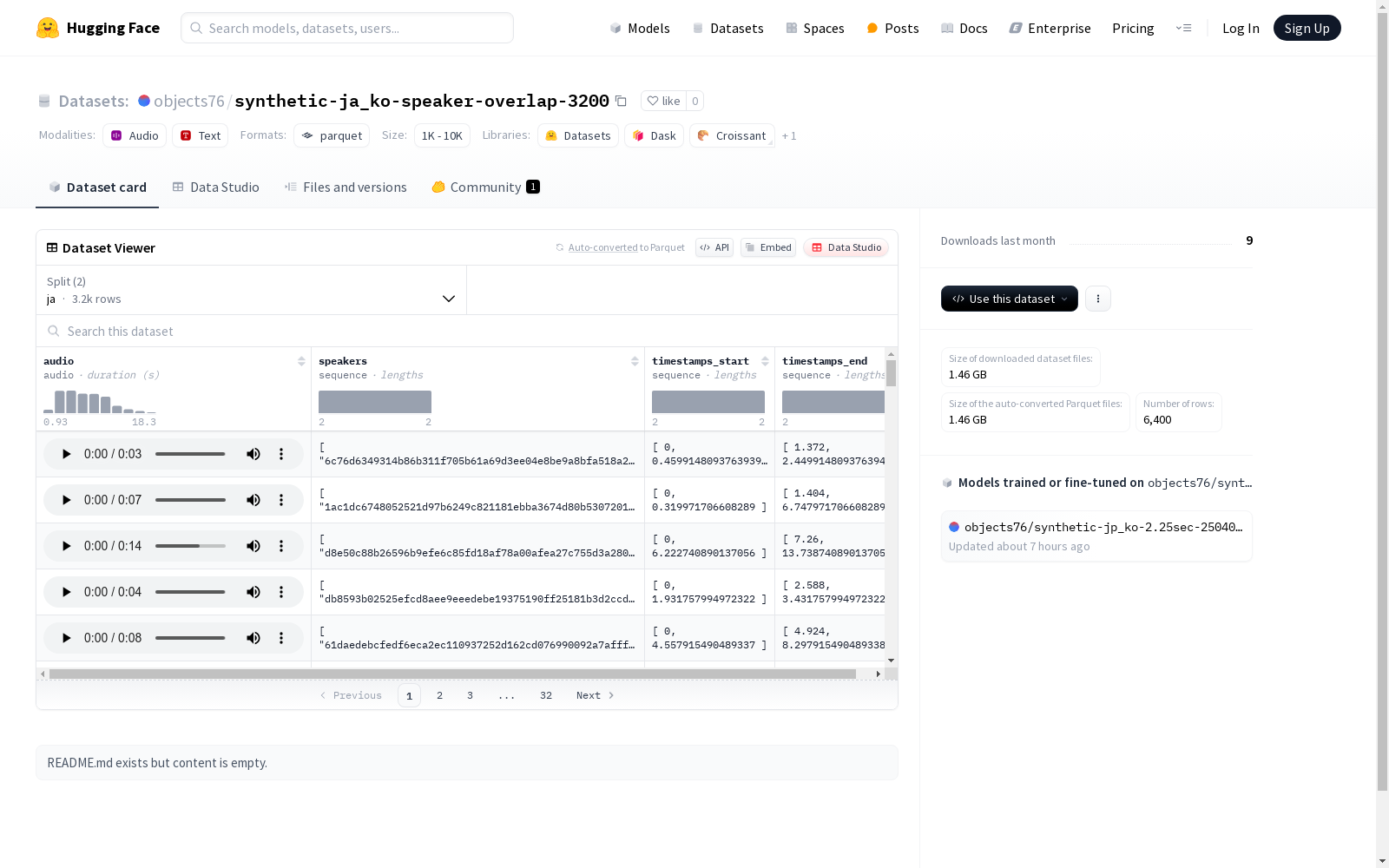This screenshot has width=1389, height=868.
Task: Open more options for the 0:08 audio
Action: coord(281,638)
